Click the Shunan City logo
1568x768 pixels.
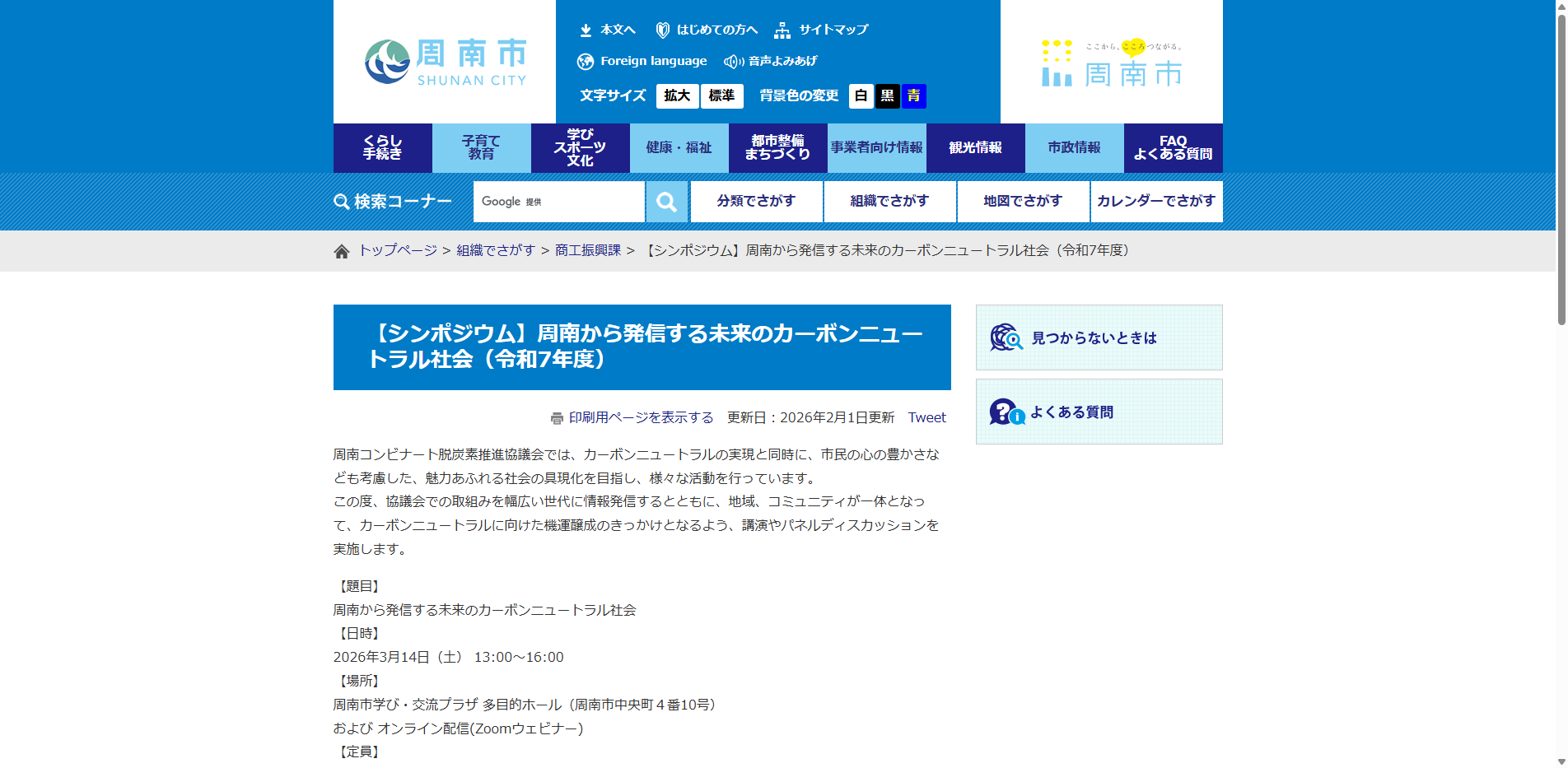[445, 62]
